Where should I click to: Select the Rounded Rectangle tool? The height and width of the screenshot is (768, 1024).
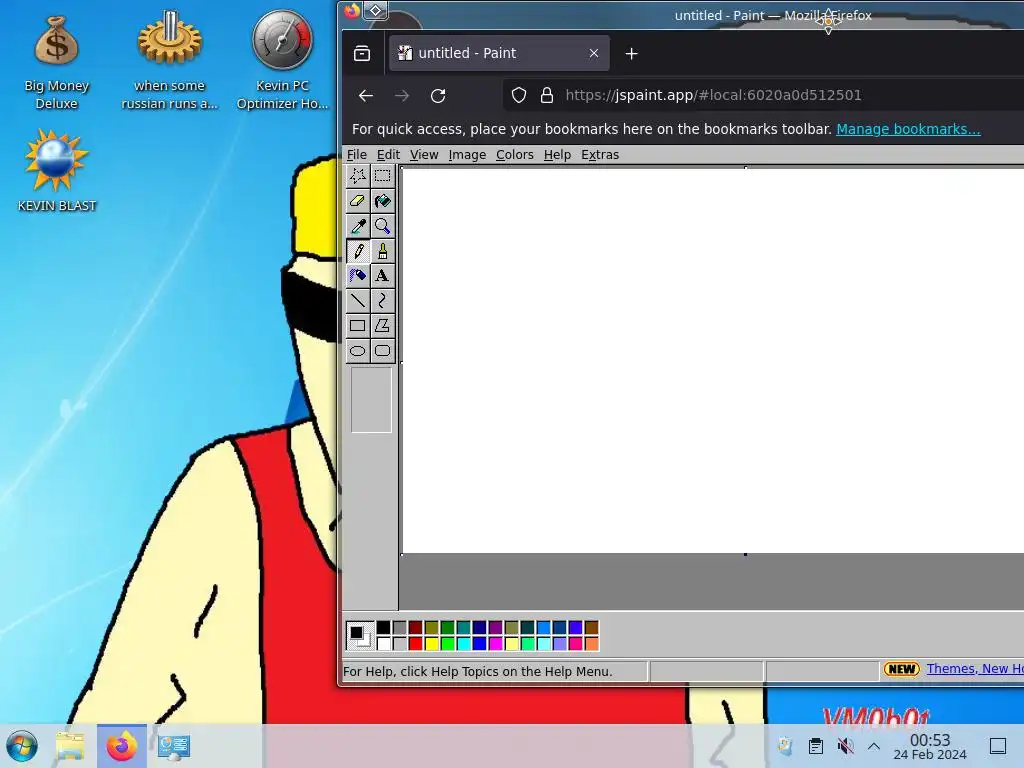[x=383, y=351]
